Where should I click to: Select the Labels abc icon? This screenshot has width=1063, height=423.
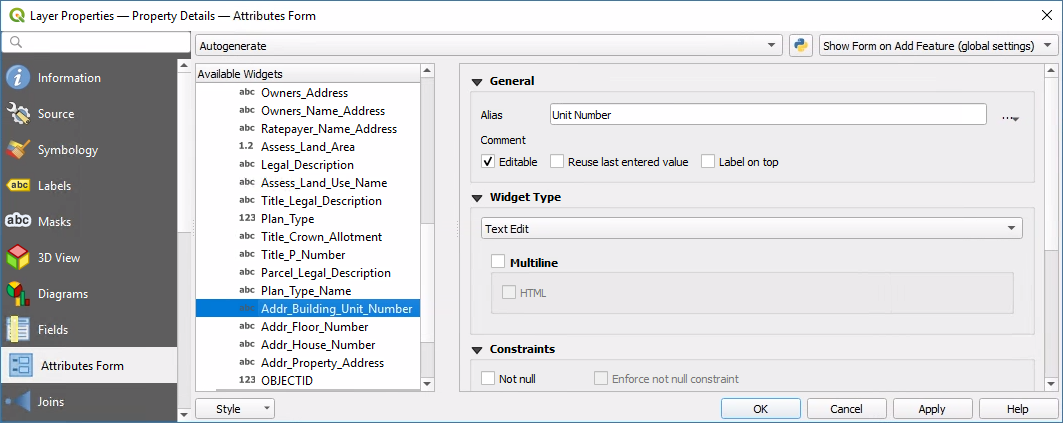click(18, 186)
